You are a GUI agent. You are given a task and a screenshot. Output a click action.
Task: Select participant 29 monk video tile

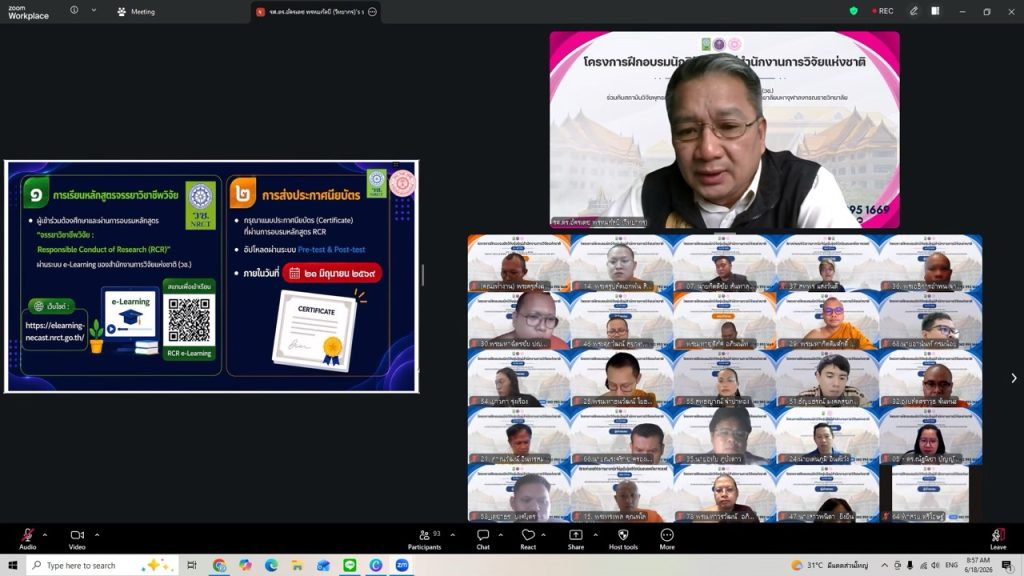[x=827, y=321]
